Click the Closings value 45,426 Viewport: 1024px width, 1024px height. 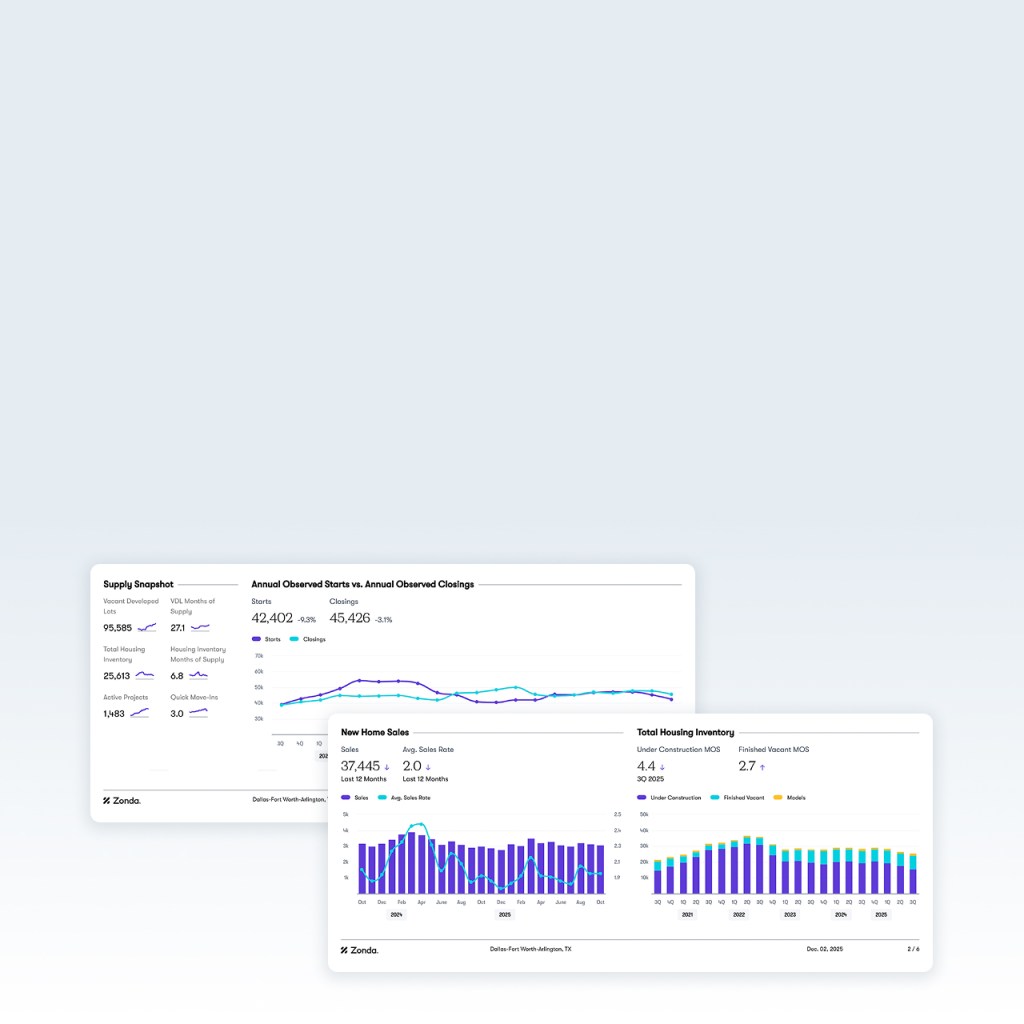(x=350, y=618)
